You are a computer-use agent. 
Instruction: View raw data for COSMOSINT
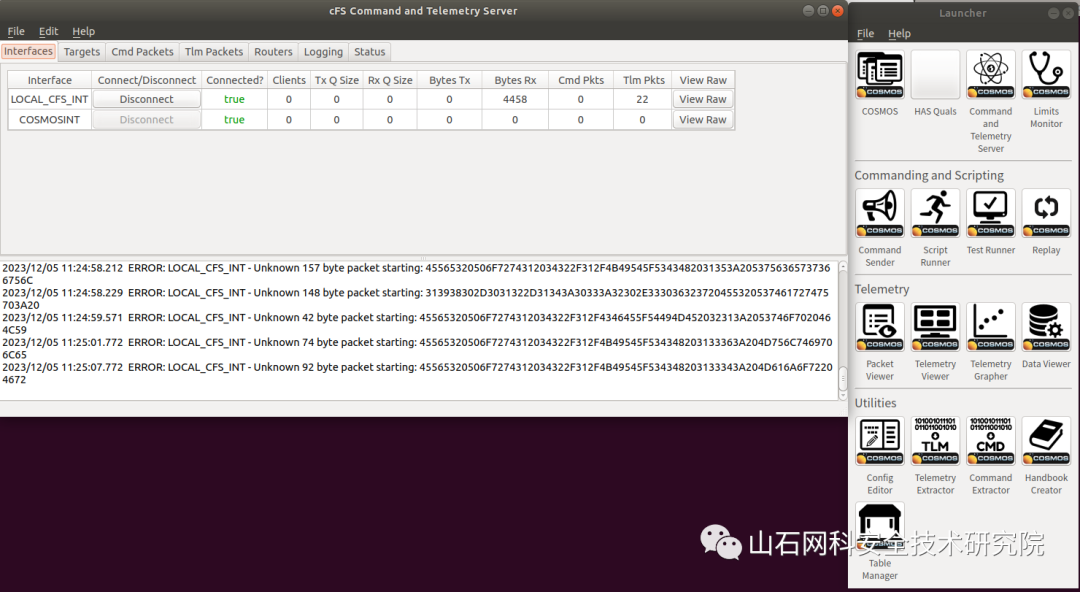click(703, 119)
